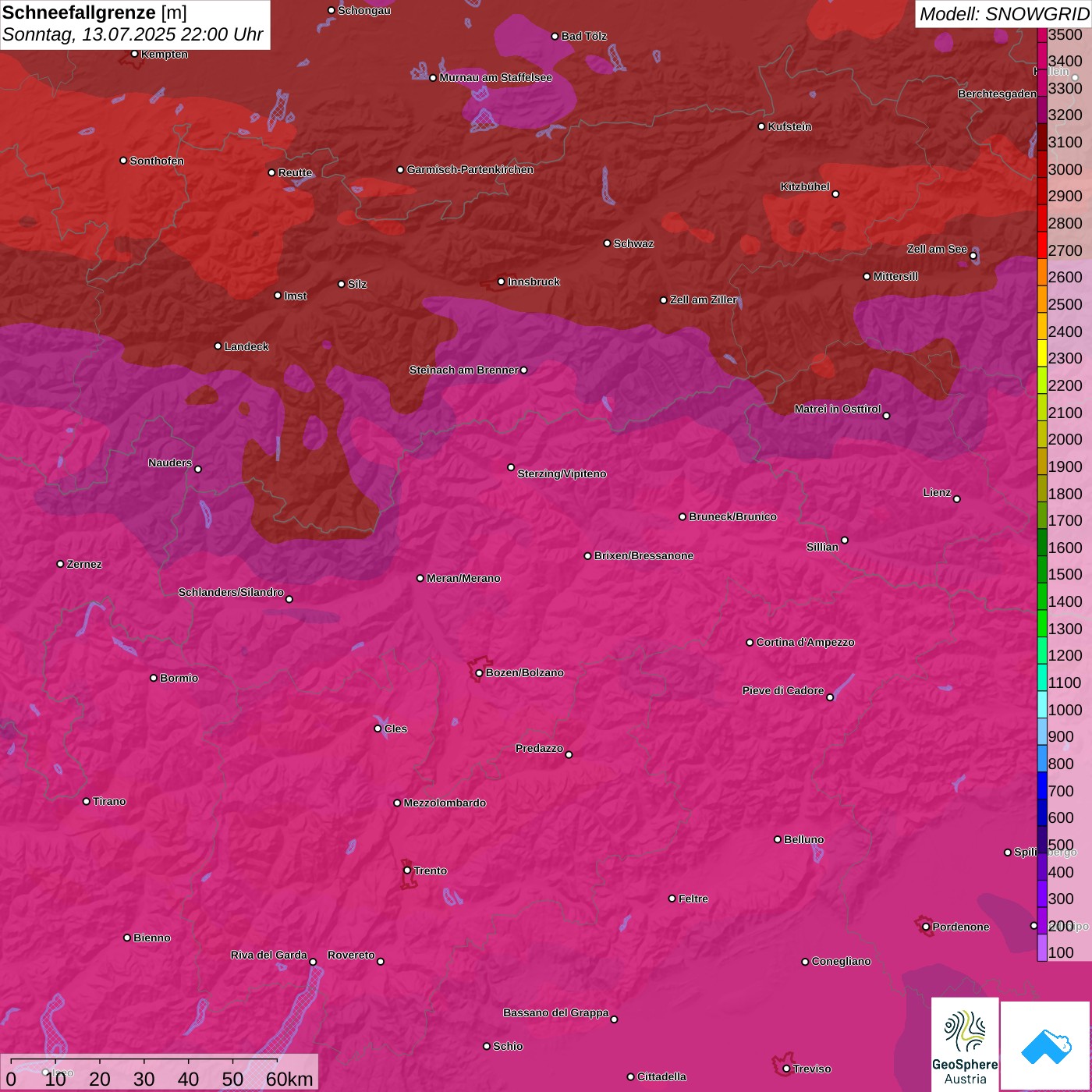Click the Belluno city label
Screen dimensions: 1092x1092
click(803, 839)
